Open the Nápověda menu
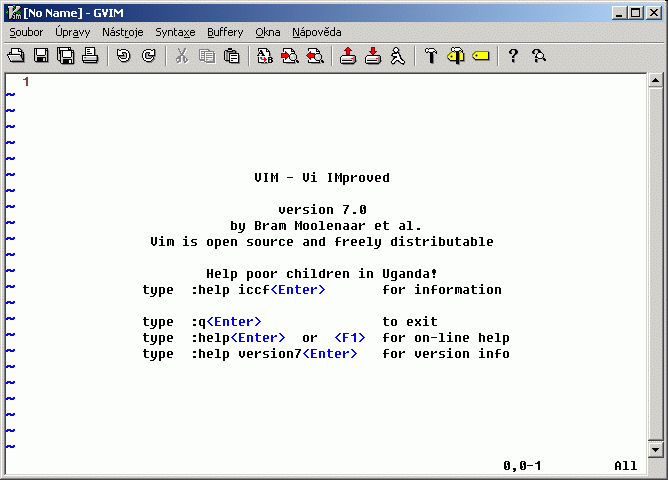This screenshot has height=480, width=668. [x=317, y=32]
